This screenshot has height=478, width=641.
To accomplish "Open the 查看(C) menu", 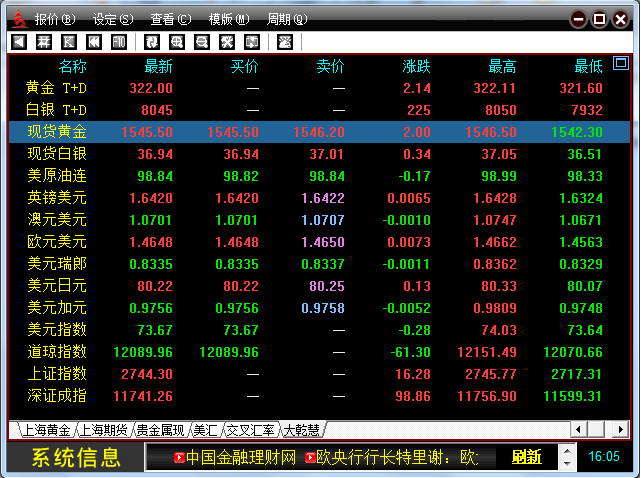I will coord(170,19).
